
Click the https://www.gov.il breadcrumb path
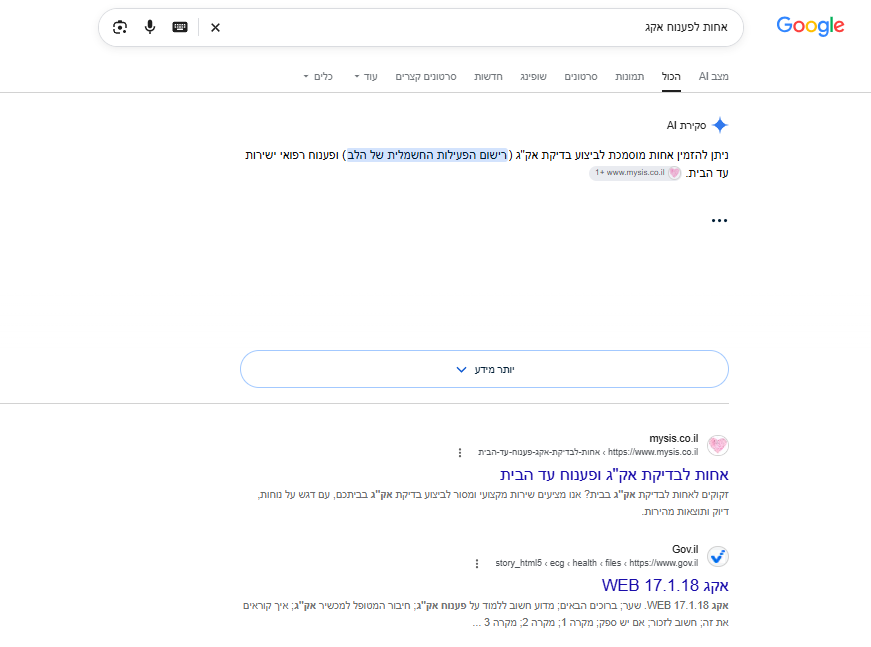(597, 563)
